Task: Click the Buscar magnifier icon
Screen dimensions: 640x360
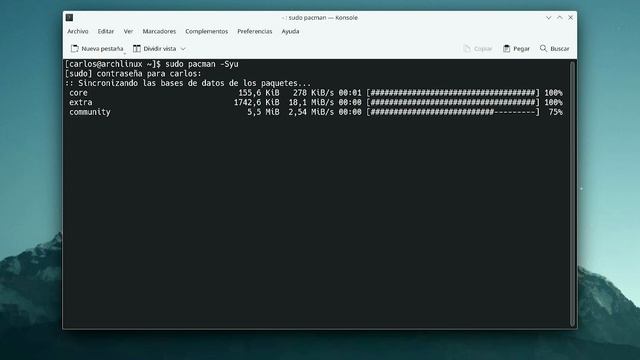Action: [543, 48]
